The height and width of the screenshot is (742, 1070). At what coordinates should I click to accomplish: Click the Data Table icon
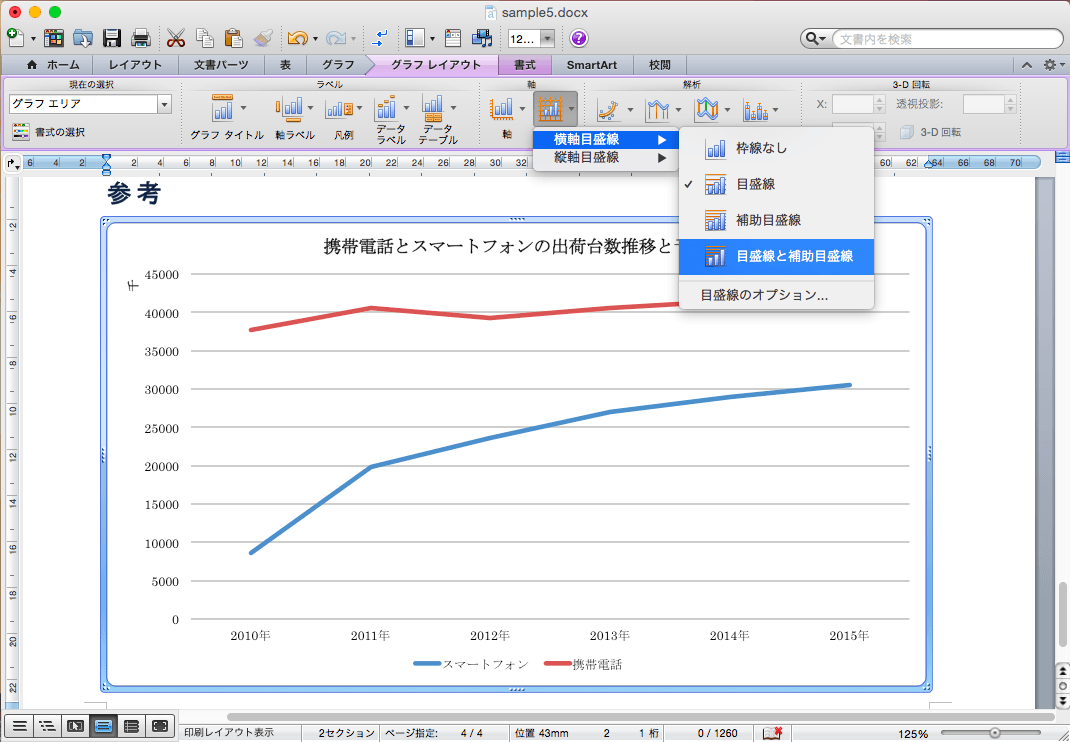pyautogui.click(x=433, y=107)
